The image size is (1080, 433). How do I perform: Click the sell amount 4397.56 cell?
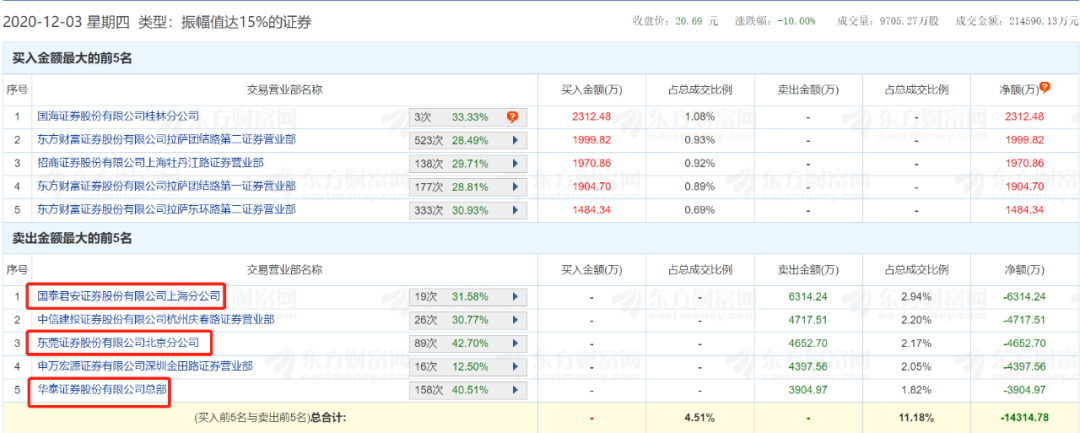pyautogui.click(x=807, y=366)
